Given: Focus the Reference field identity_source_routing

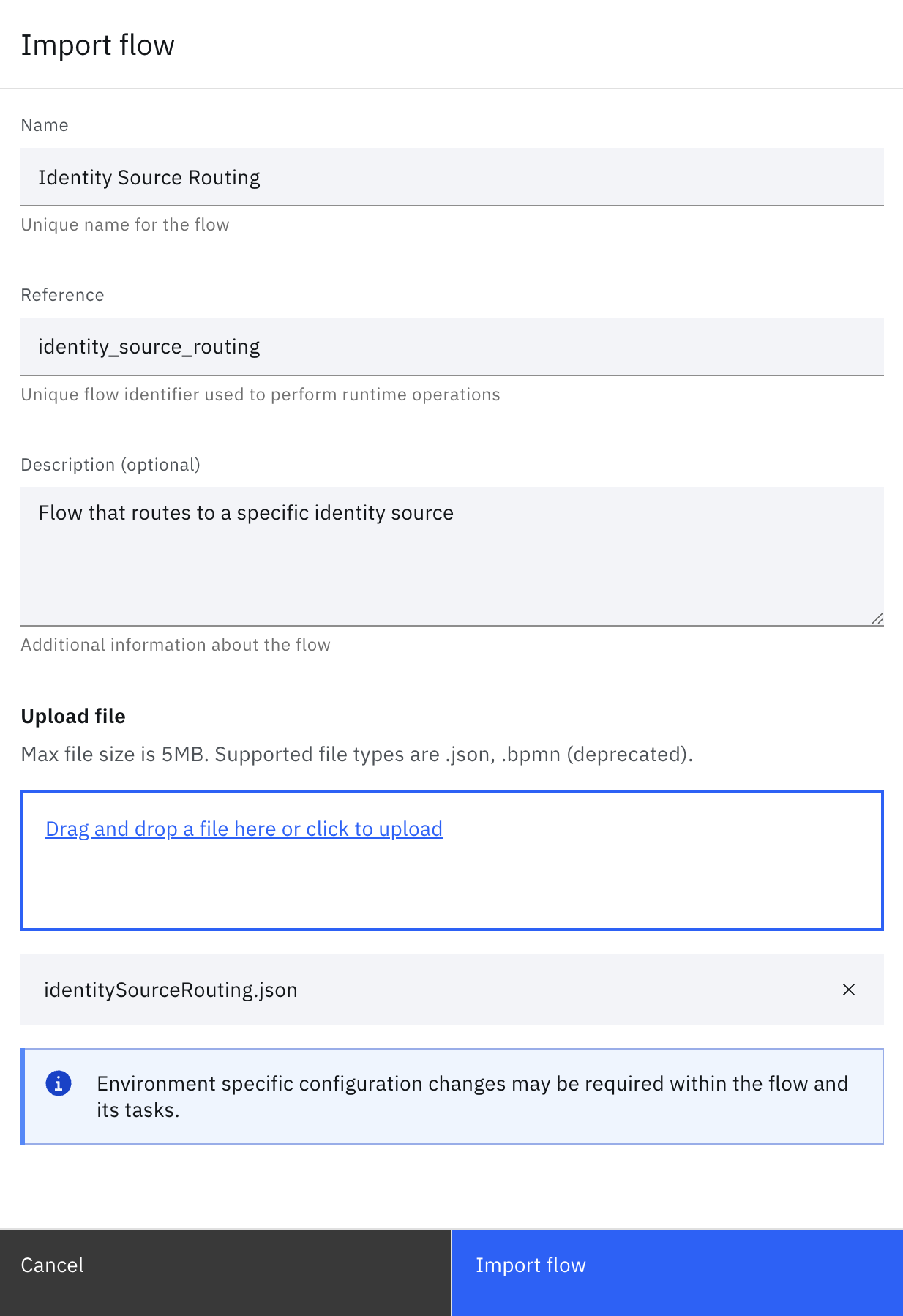Looking at the screenshot, I should pos(452,347).
